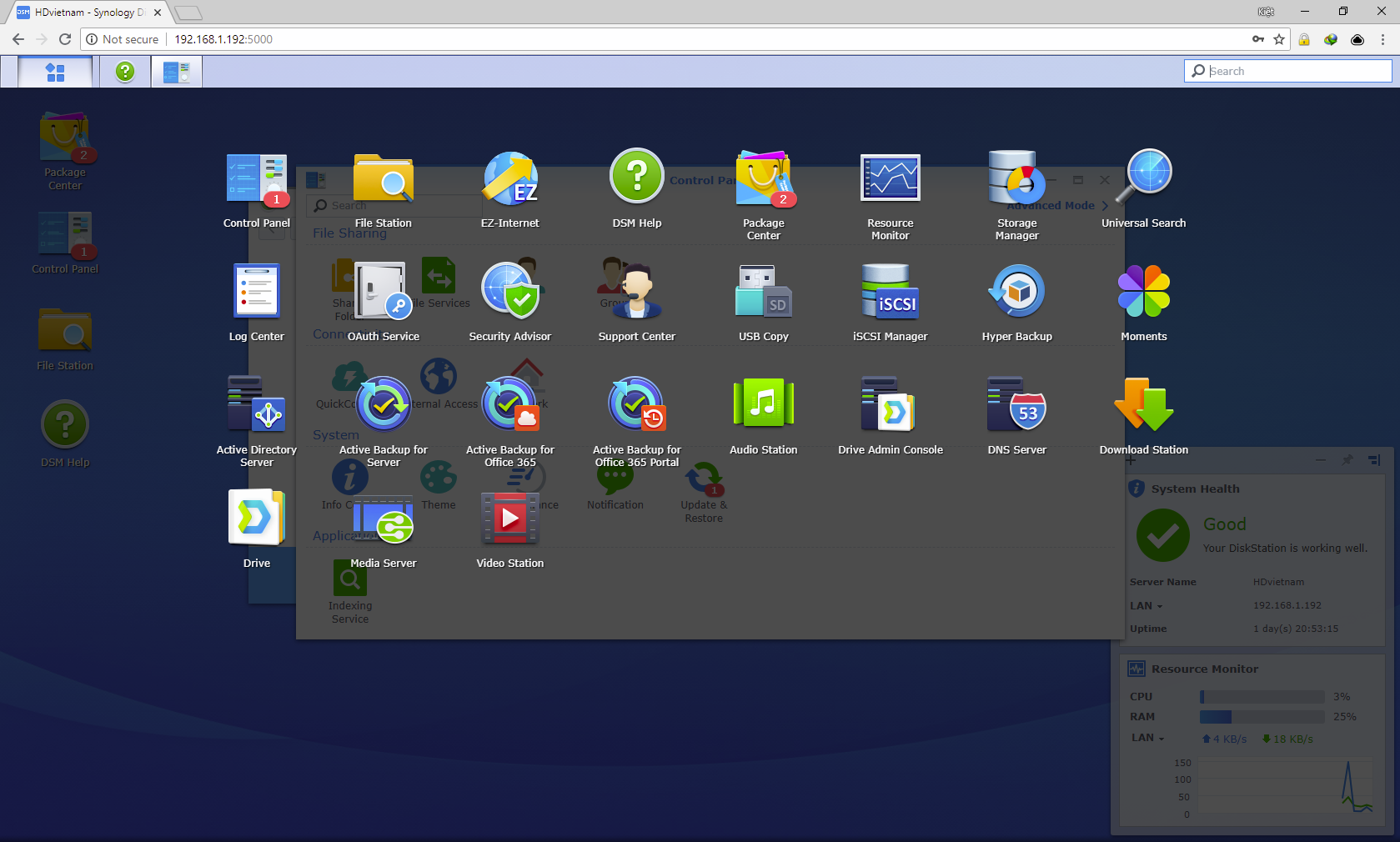Image resolution: width=1400 pixels, height=842 pixels.
Task: Click the LAN traffic graph in widget
Action: (x=1285, y=787)
